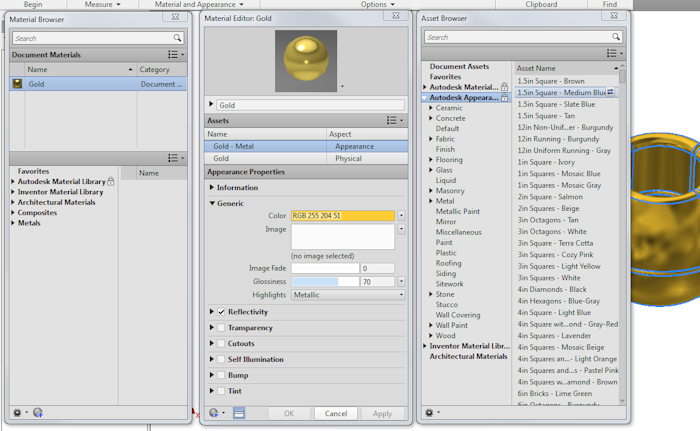
Task: Open the Glossiness options dropdown arrow
Action: (401, 281)
